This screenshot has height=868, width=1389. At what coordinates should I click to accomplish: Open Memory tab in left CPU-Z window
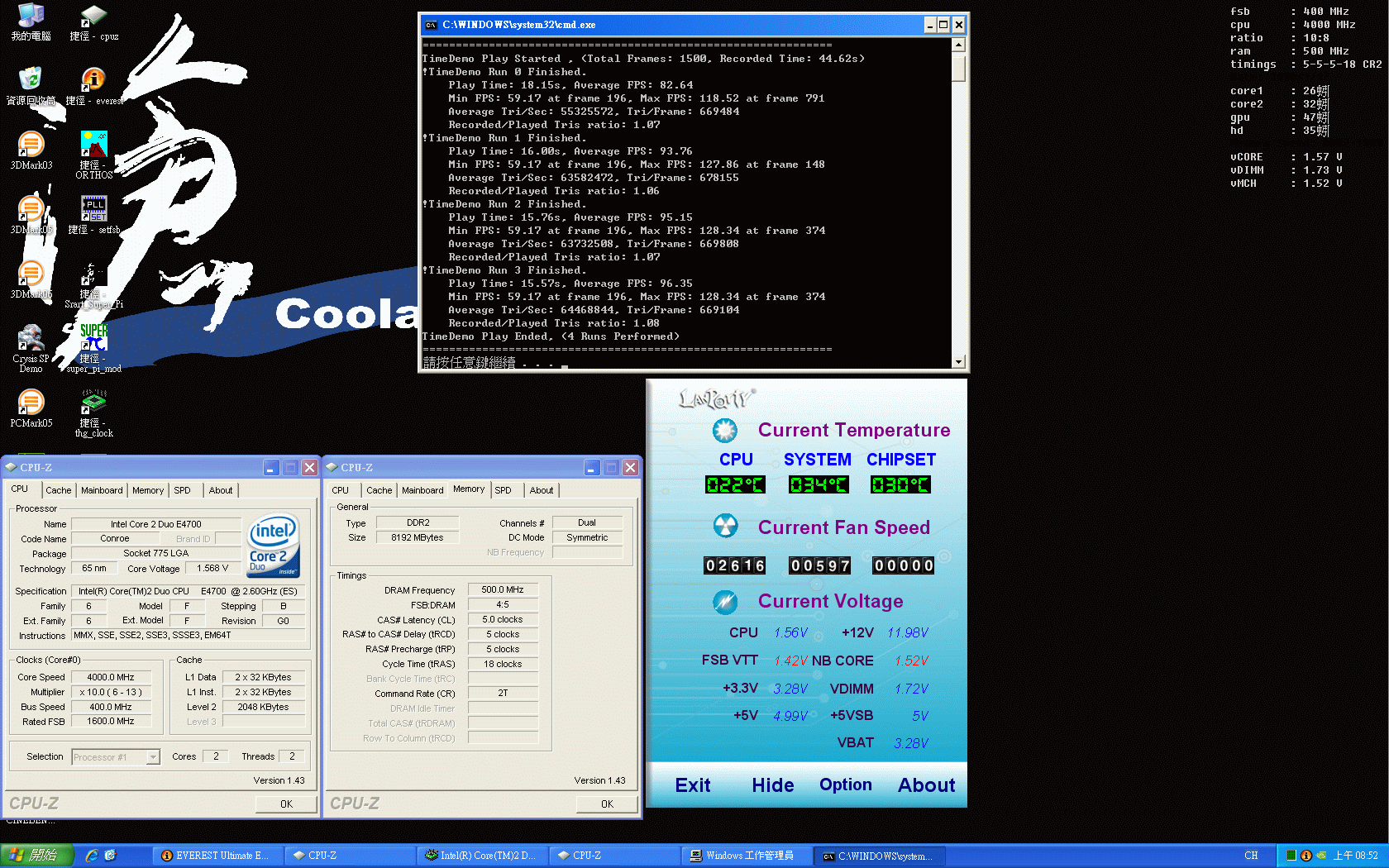click(x=148, y=490)
